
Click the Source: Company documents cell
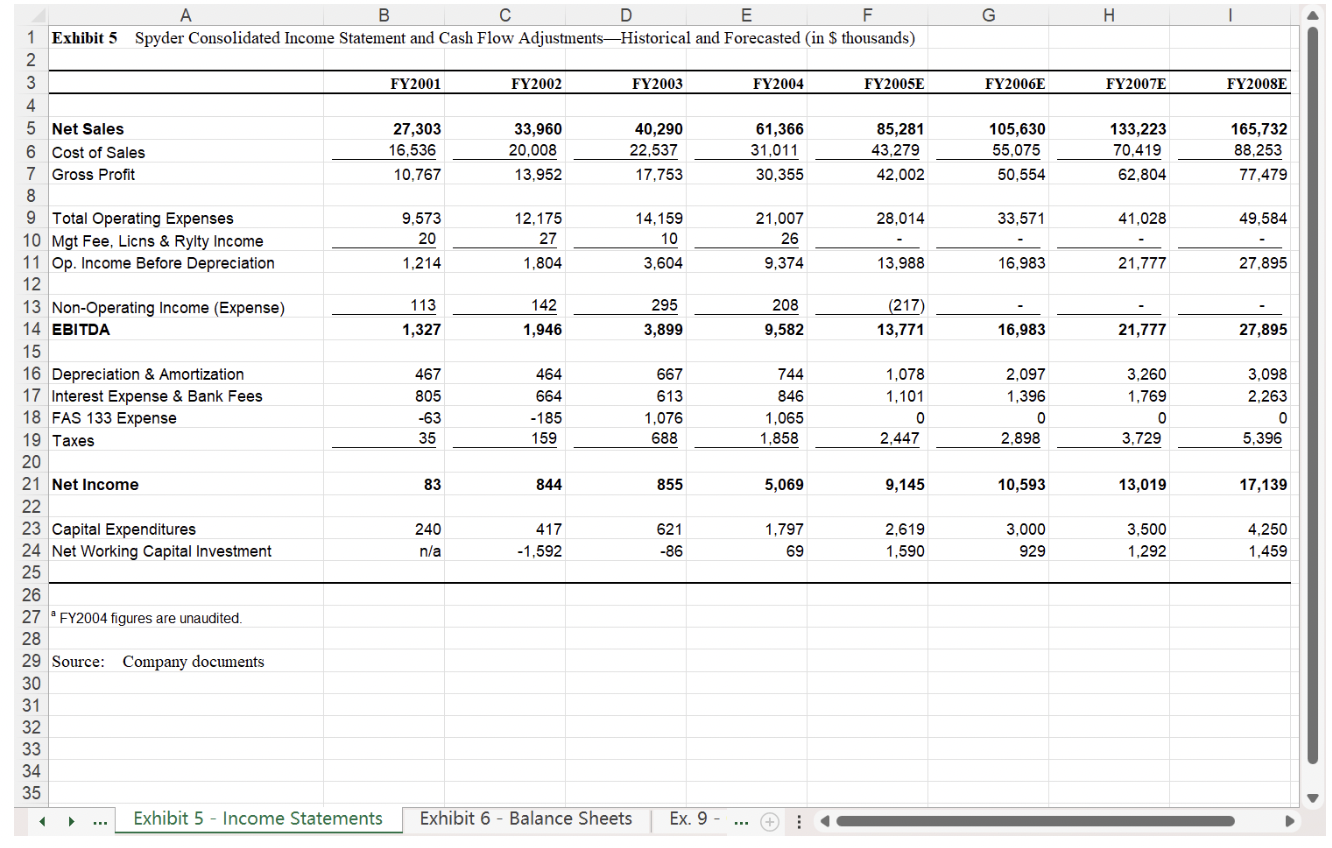click(x=185, y=662)
